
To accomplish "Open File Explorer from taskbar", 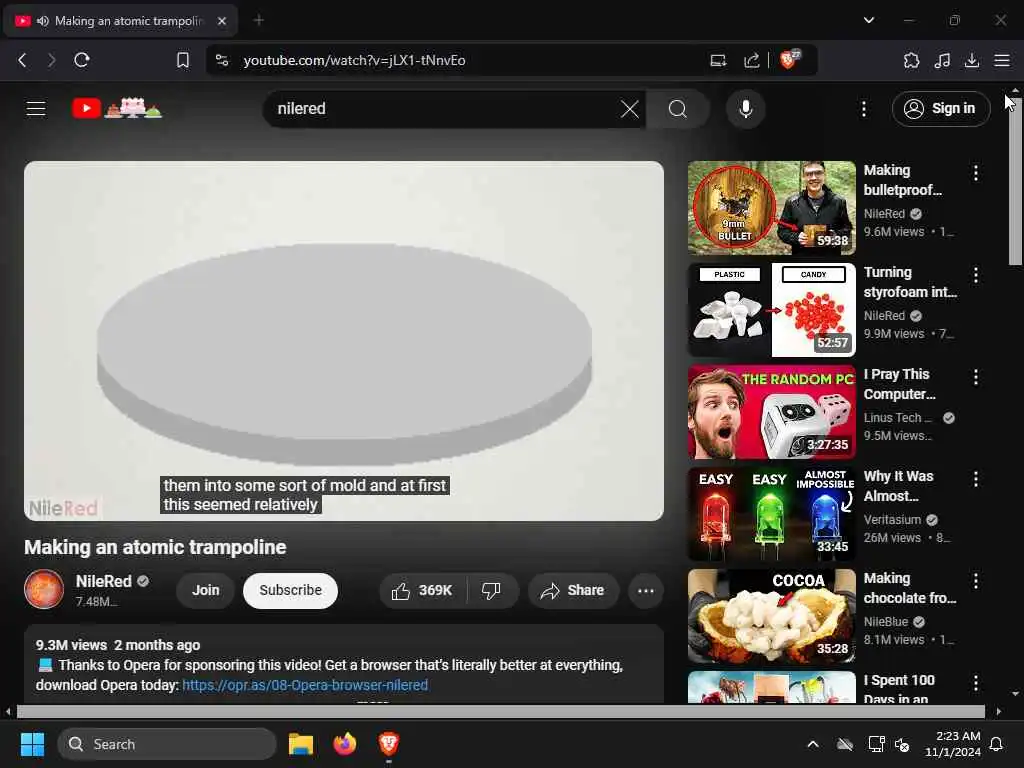I will click(301, 744).
